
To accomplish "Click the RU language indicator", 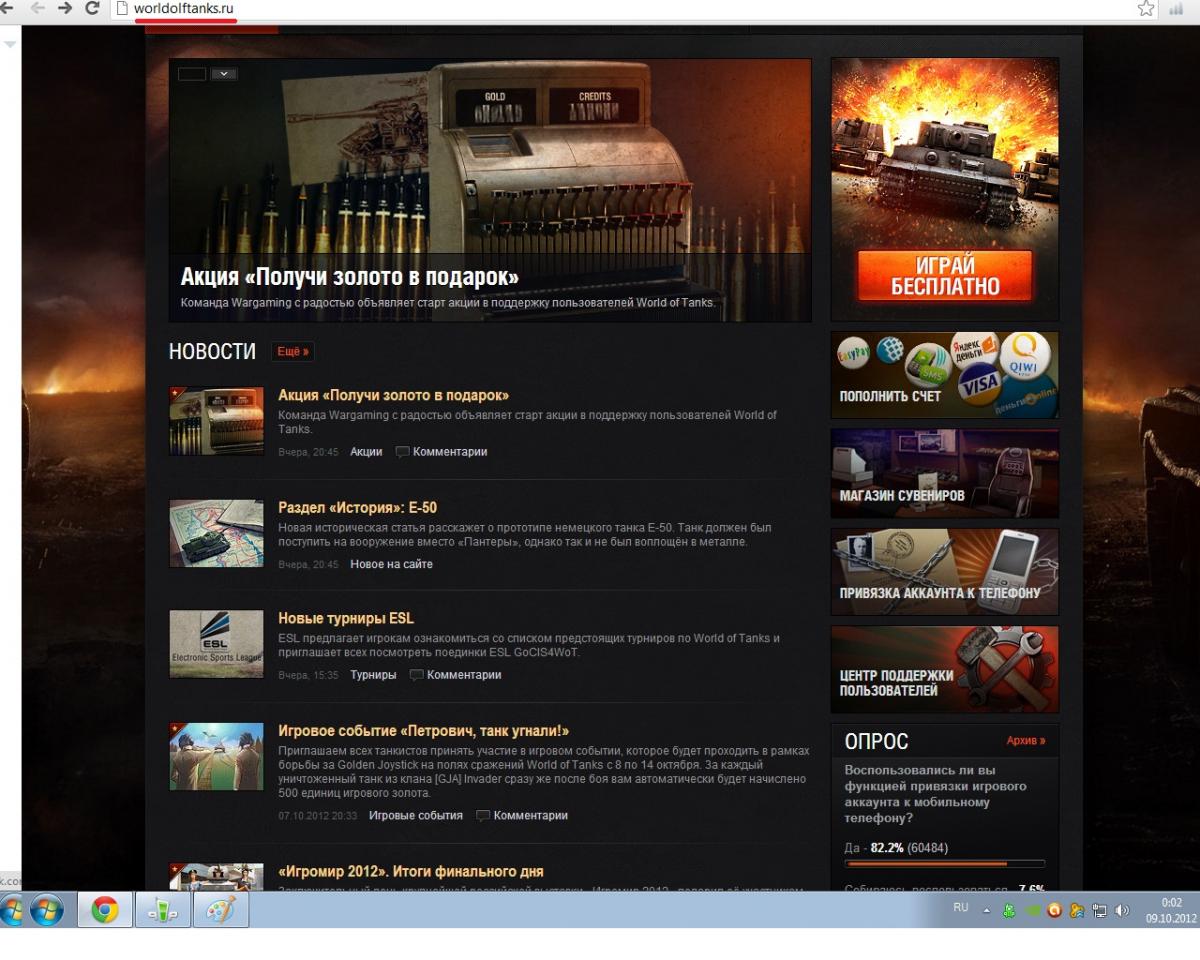I will click(961, 908).
